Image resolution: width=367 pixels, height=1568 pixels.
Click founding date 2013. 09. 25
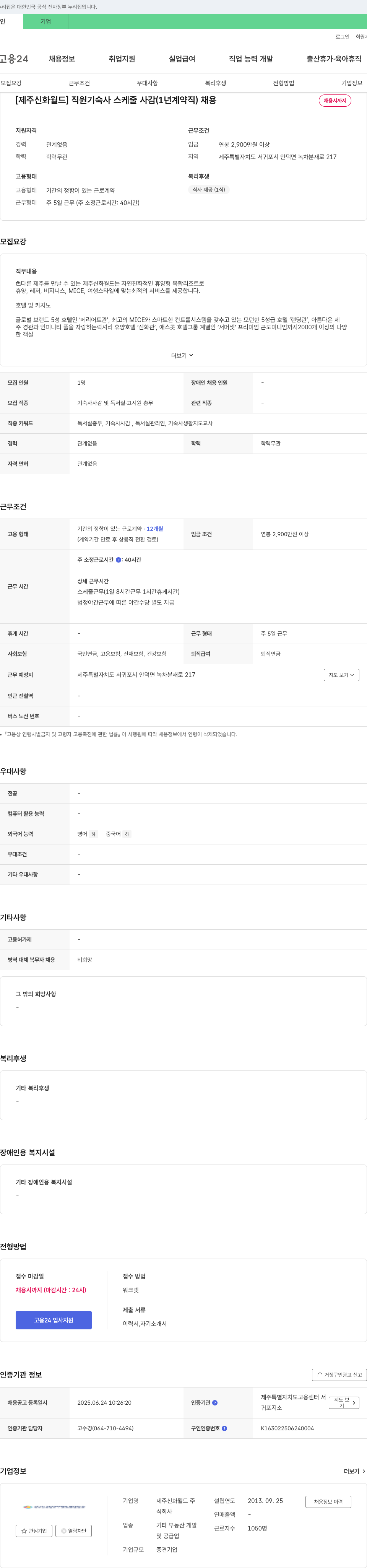(265, 1501)
